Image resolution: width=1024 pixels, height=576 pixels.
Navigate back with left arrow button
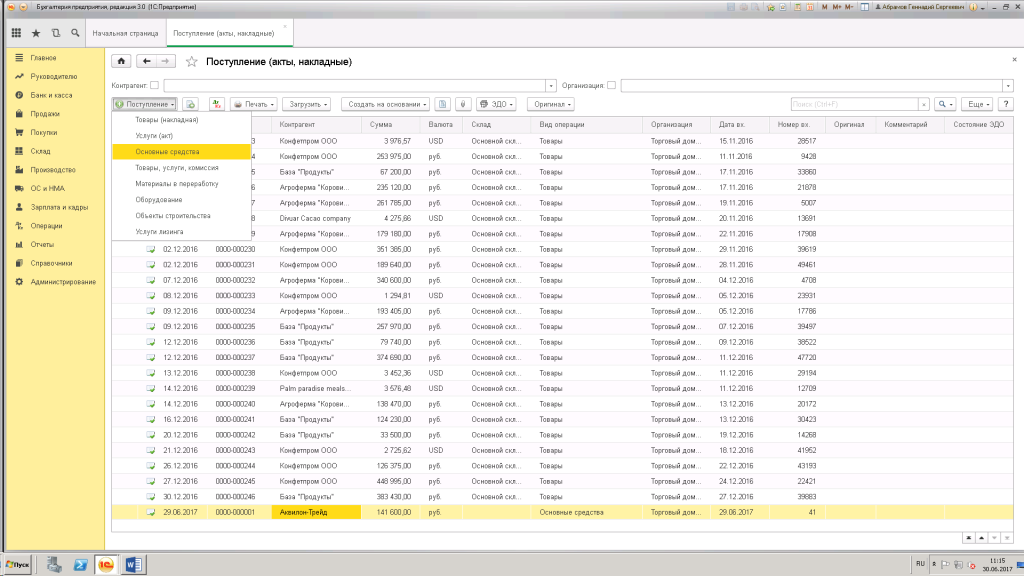146,61
